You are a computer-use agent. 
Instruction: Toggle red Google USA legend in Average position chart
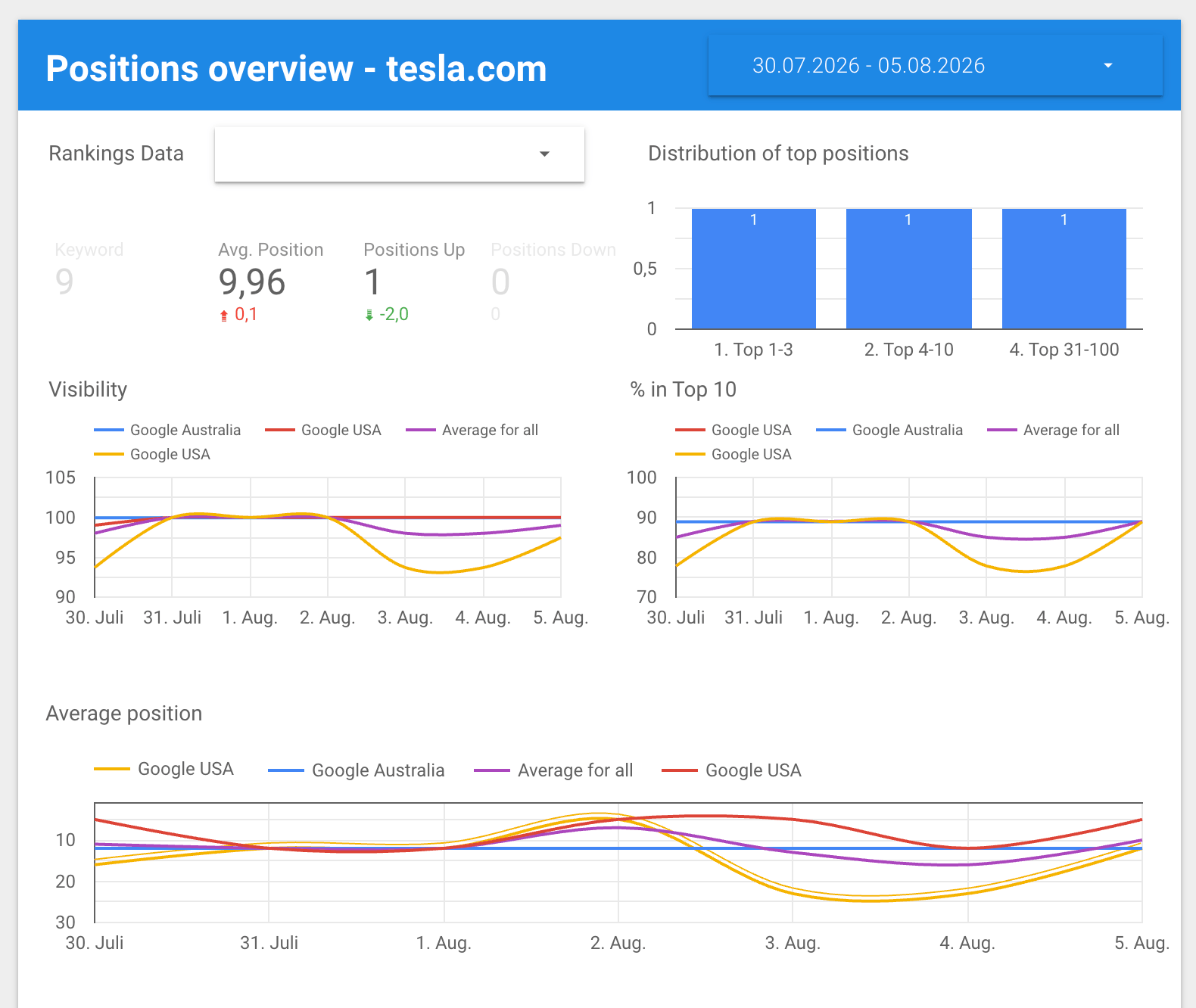coord(731,770)
